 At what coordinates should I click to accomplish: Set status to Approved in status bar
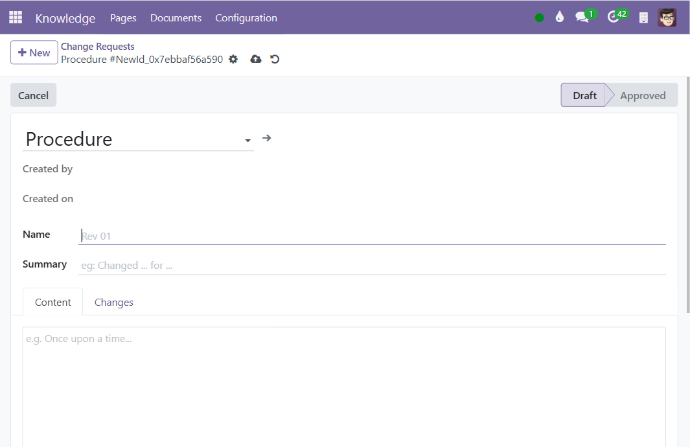(x=642, y=96)
